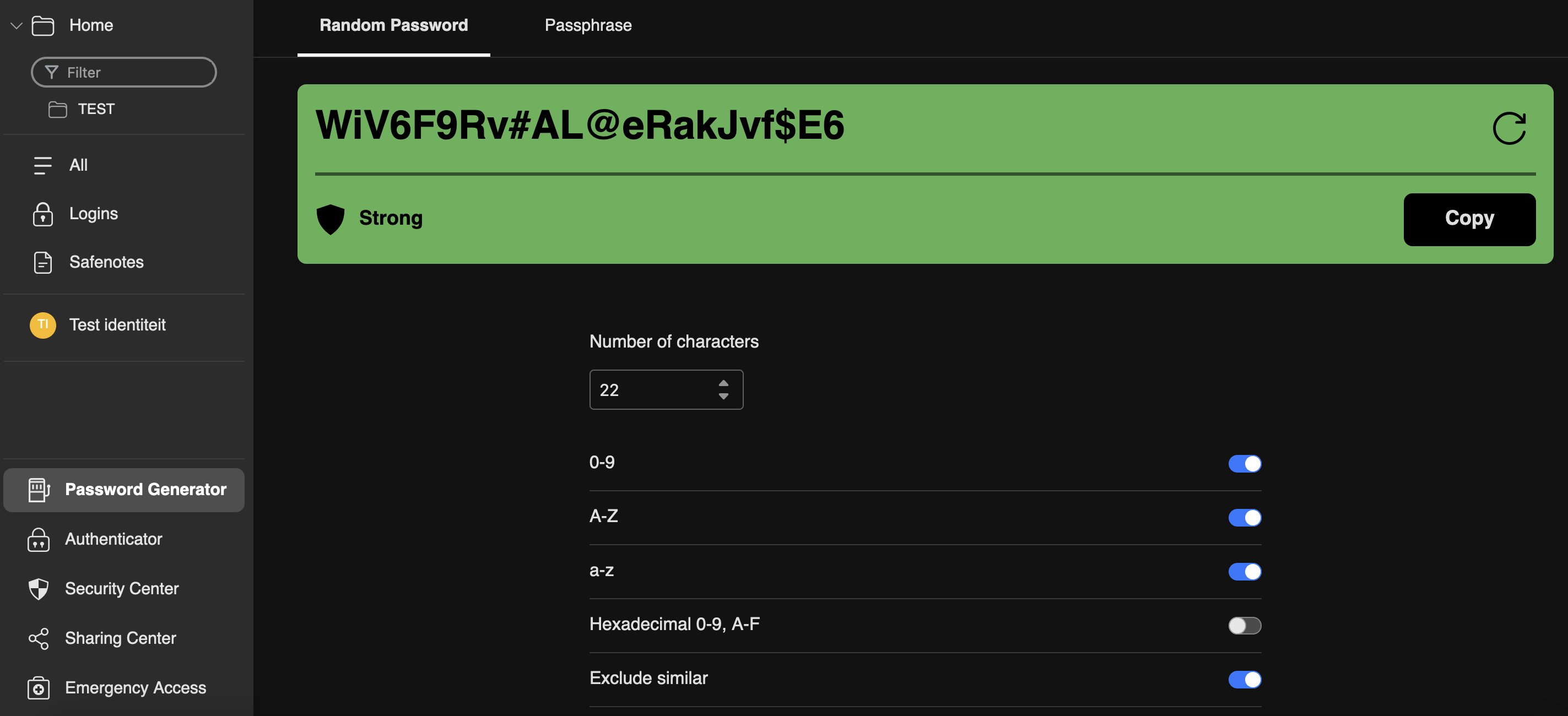Toggle Hexadecimal 0-9 A-F on
The height and width of the screenshot is (716, 1568).
click(x=1245, y=625)
